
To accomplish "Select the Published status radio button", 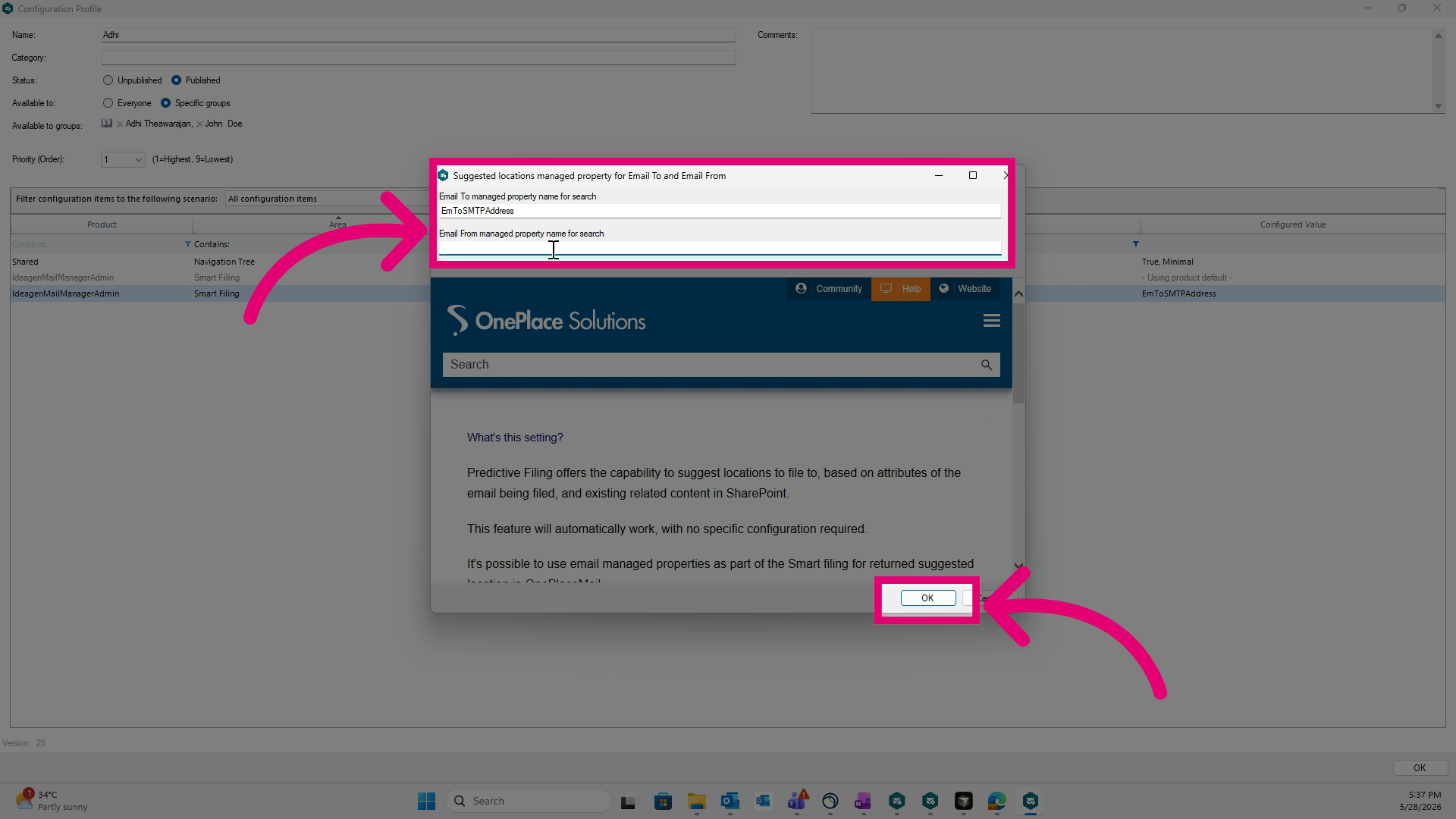I will click(x=176, y=80).
